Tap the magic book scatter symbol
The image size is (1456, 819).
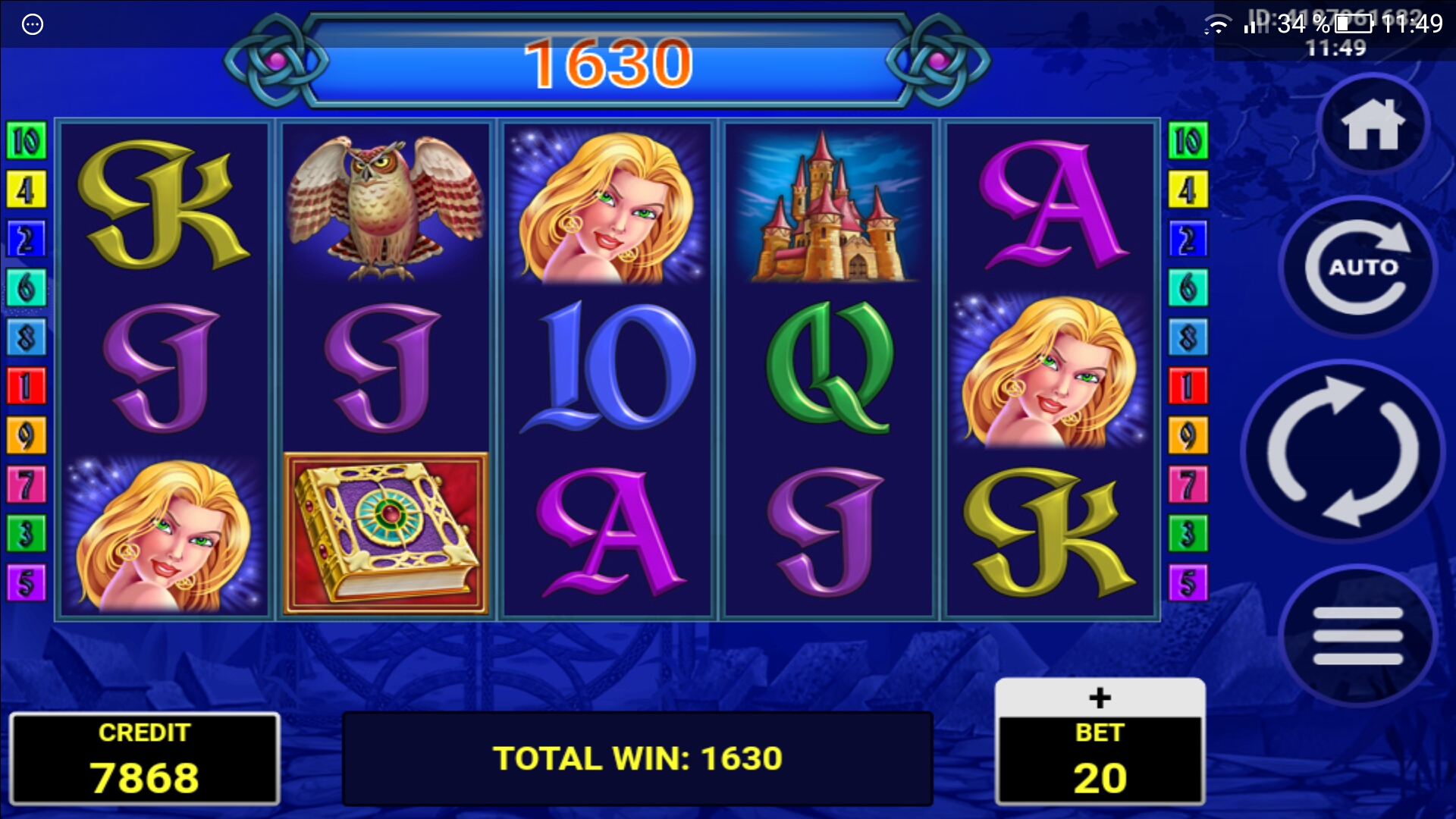[386, 533]
